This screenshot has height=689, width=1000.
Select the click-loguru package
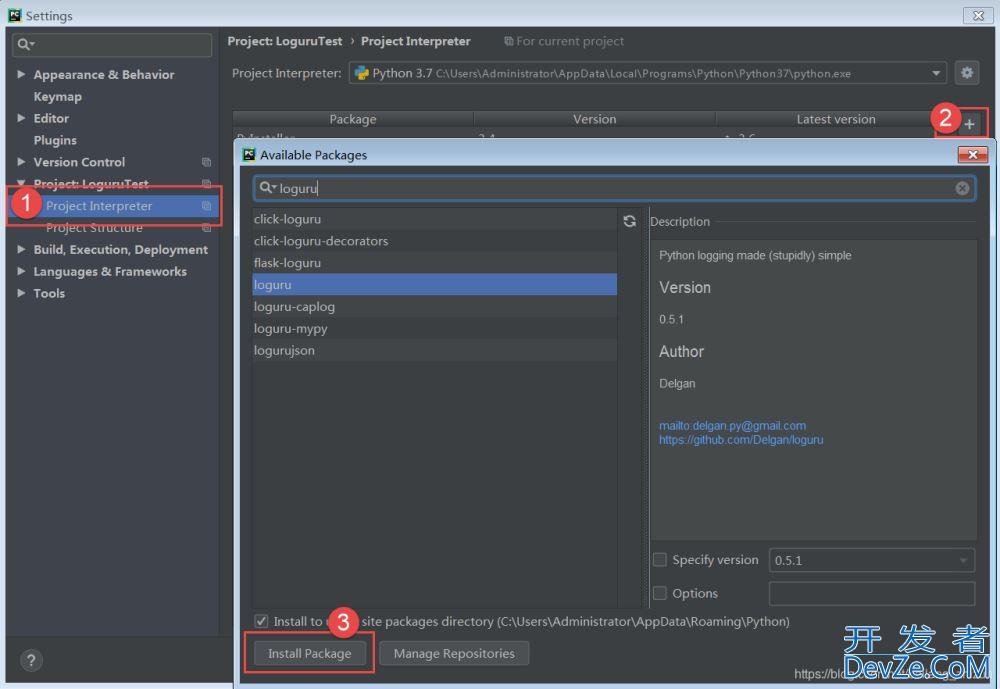point(434,219)
